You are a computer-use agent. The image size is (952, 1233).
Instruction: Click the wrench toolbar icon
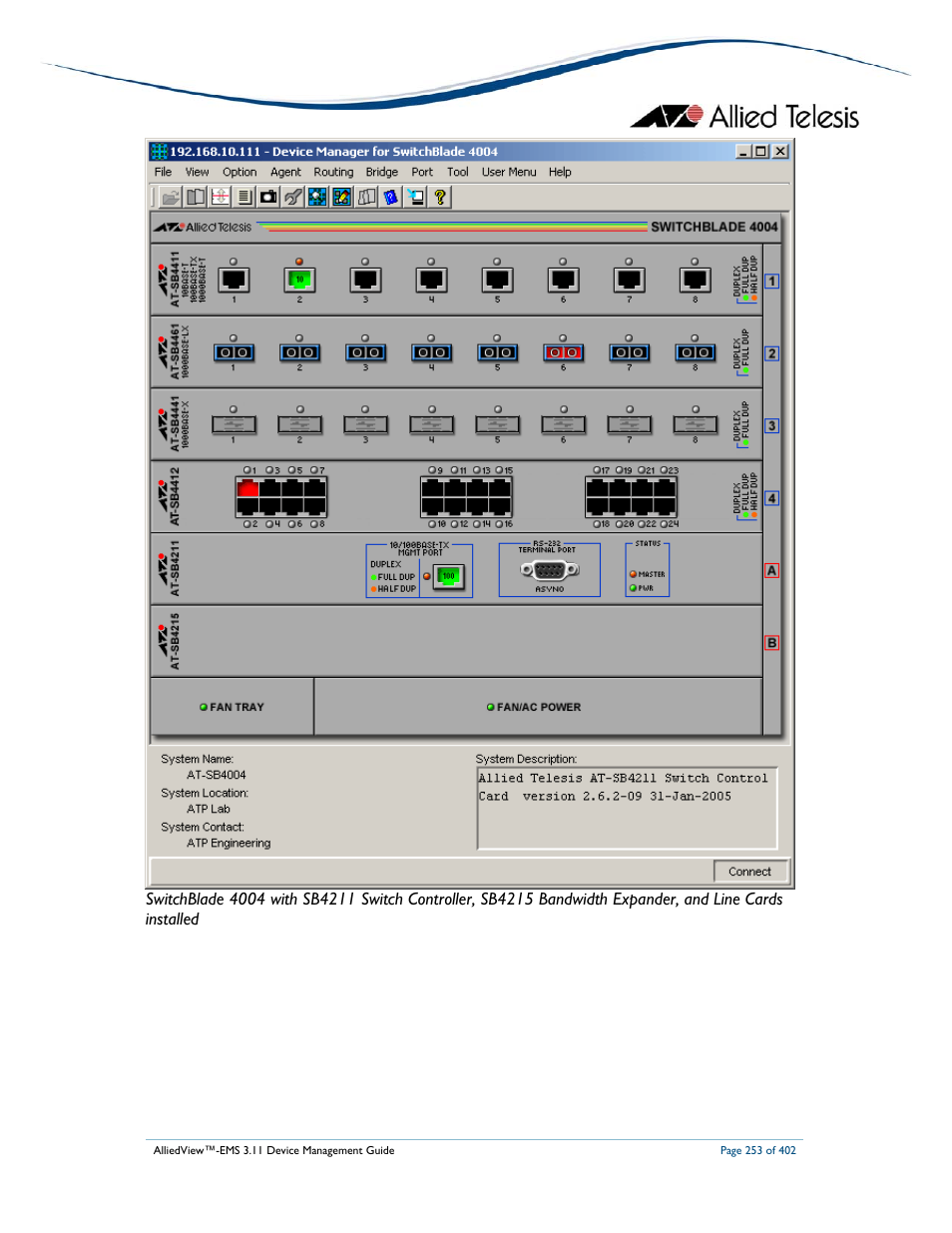292,197
